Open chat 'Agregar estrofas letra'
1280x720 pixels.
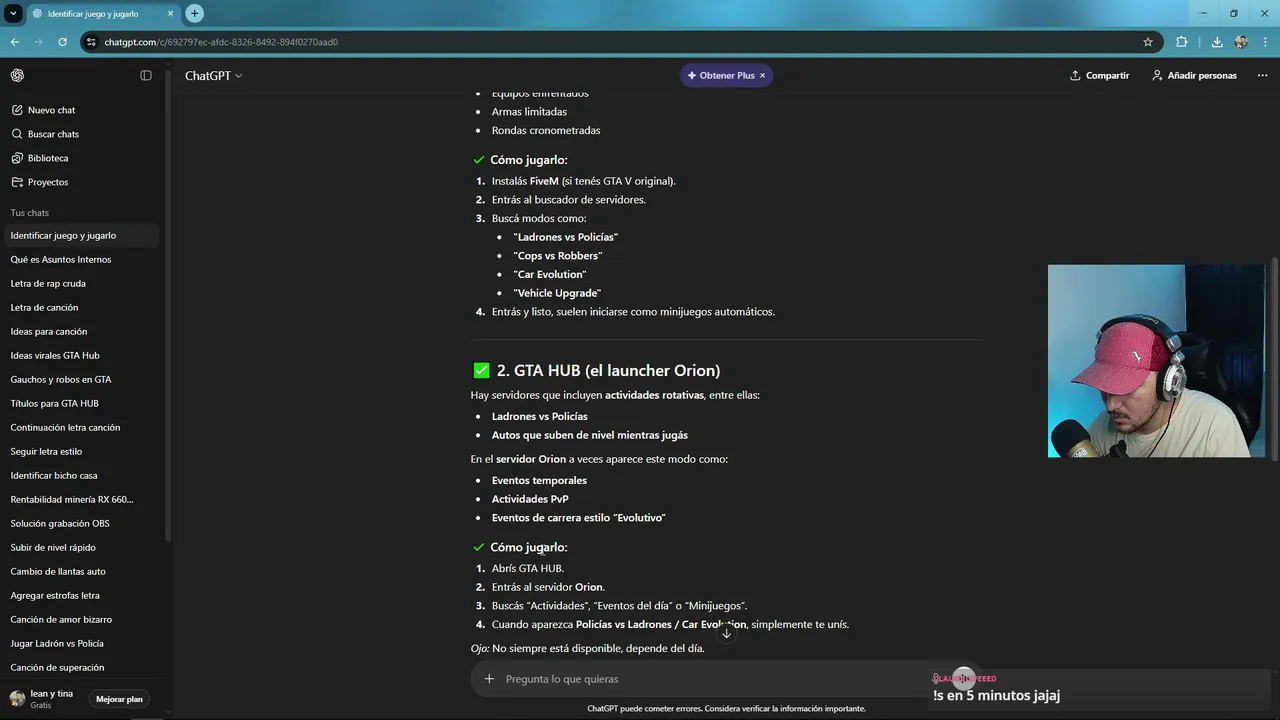(80, 596)
